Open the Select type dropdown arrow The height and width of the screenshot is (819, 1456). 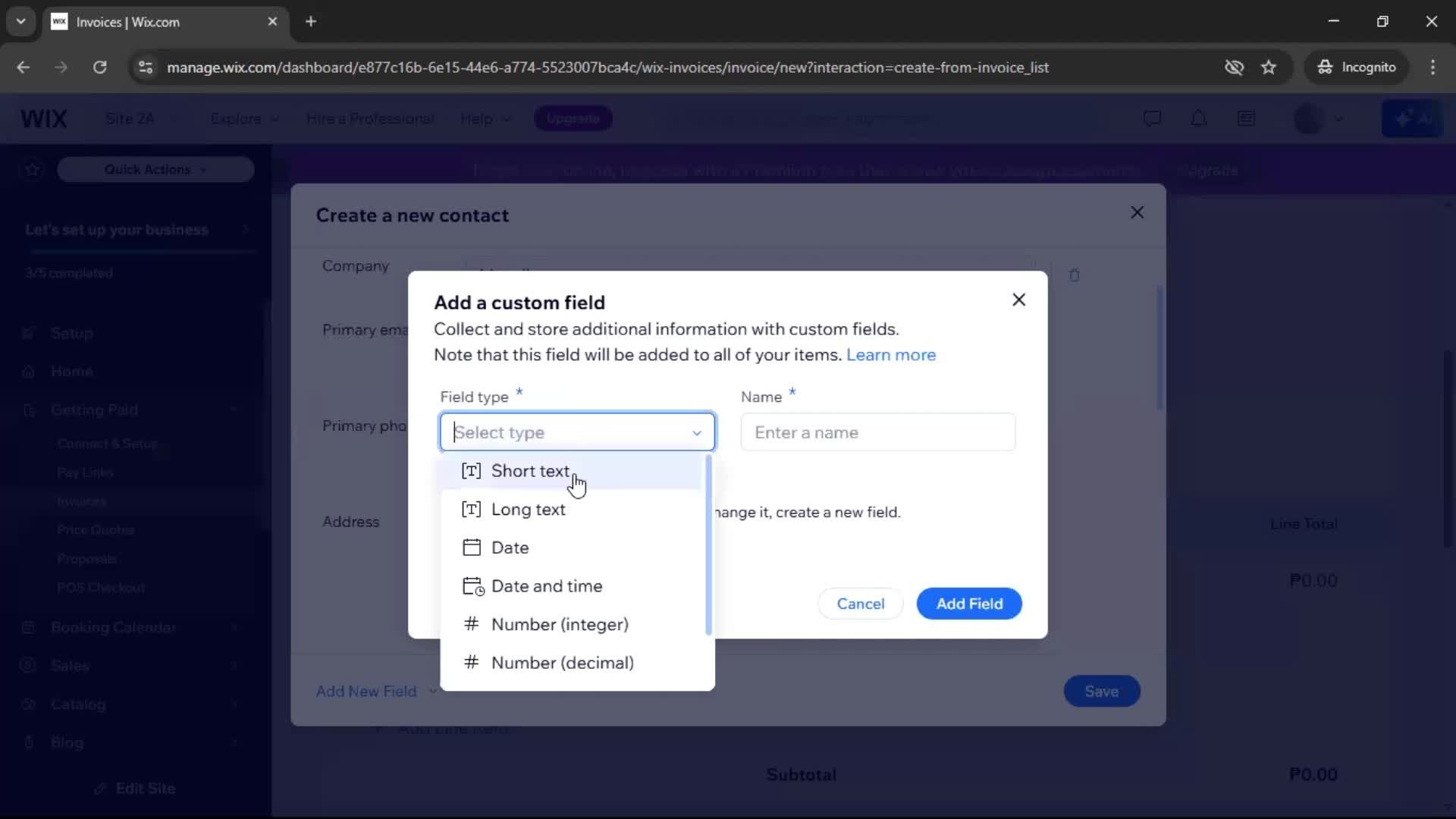tap(696, 433)
